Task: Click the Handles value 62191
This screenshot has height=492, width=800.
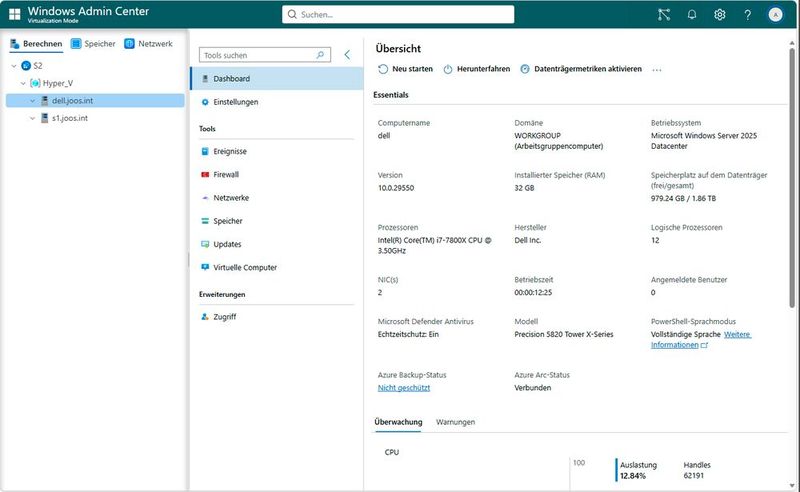Action: click(693, 476)
